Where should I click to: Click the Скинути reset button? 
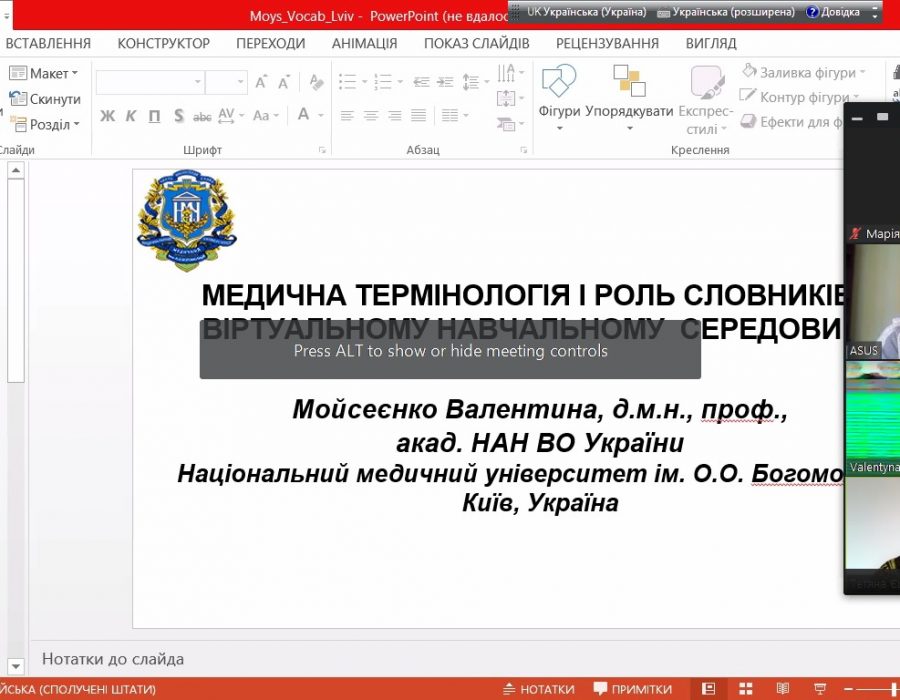tap(46, 99)
